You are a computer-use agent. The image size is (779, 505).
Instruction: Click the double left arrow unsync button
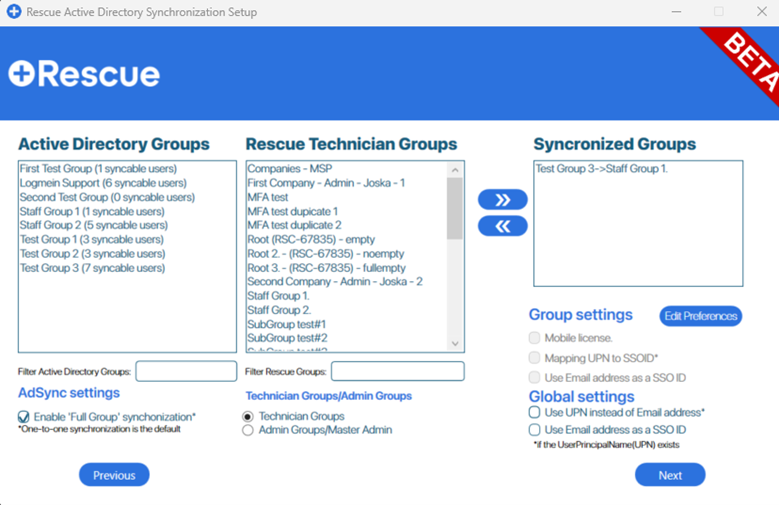(x=502, y=226)
